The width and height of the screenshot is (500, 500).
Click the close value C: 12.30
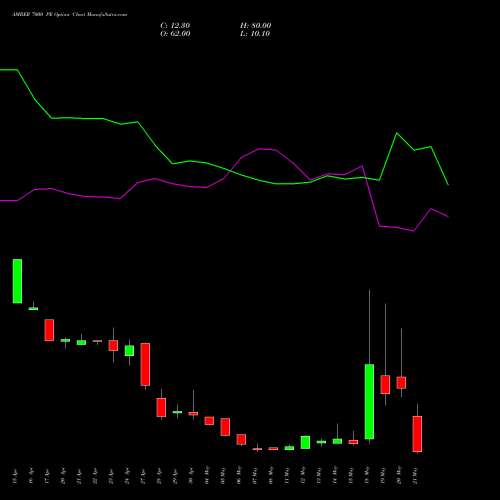pyautogui.click(x=175, y=25)
